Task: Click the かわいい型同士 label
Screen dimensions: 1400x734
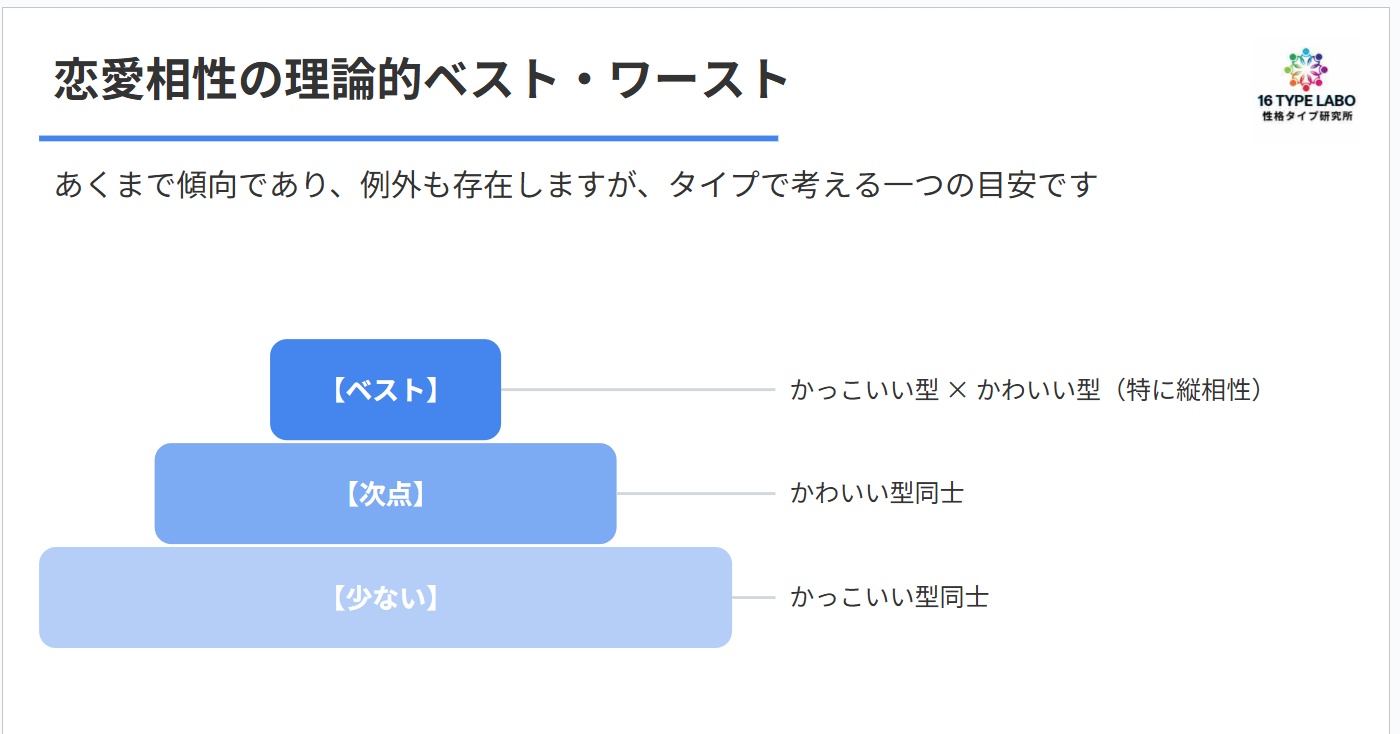Action: [876, 494]
